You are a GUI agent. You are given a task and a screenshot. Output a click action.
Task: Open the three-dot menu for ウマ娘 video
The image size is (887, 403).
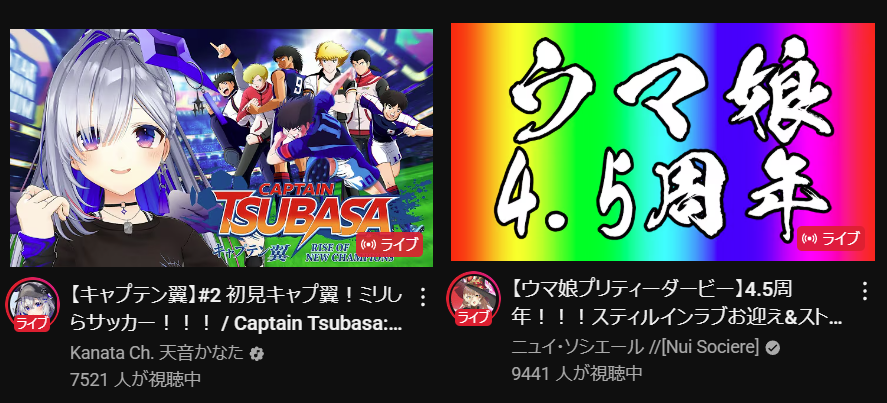(864, 290)
